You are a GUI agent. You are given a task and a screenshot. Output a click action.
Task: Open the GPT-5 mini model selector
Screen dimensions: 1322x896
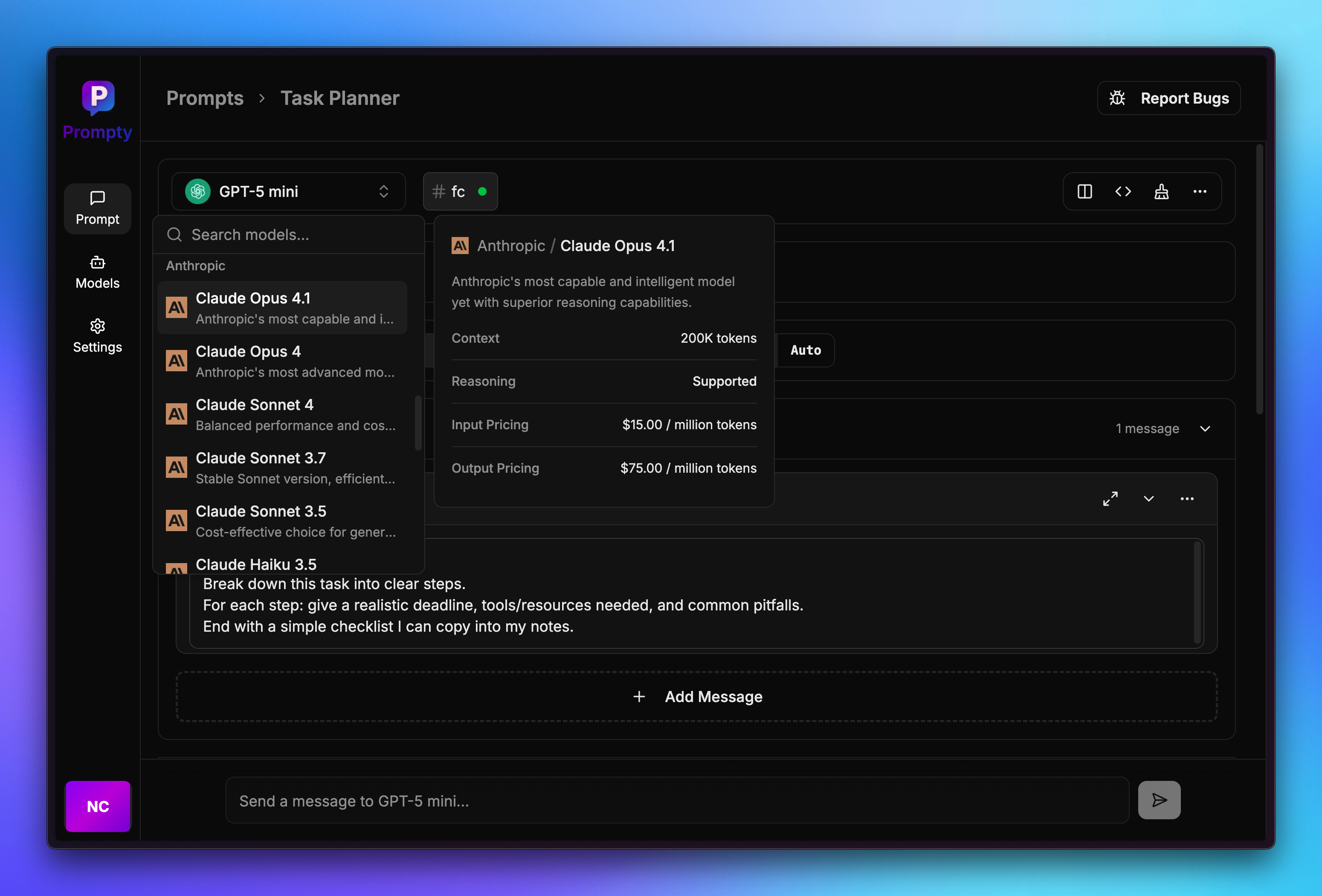[288, 191]
